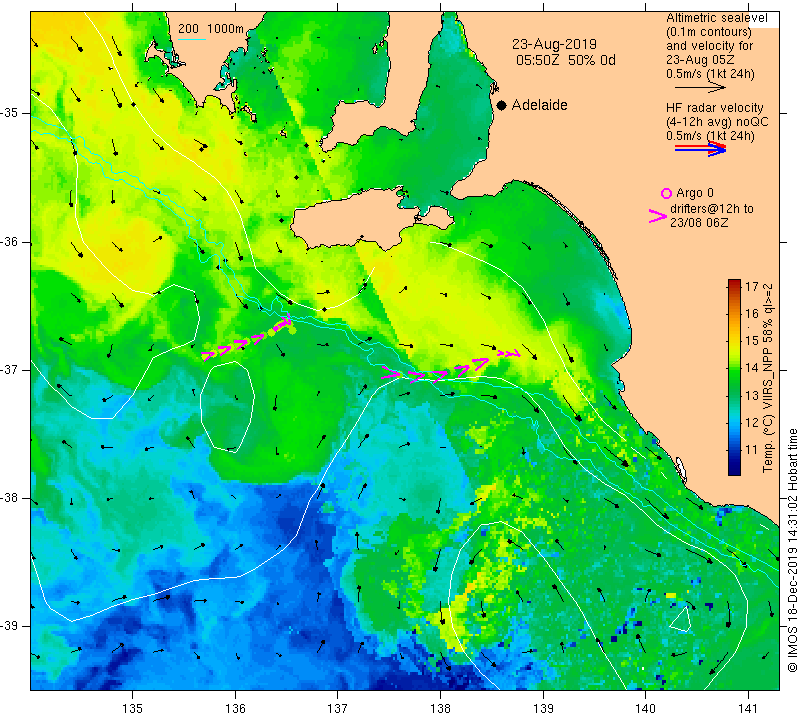Click the 05:50Z 50% 0d text

(566, 60)
